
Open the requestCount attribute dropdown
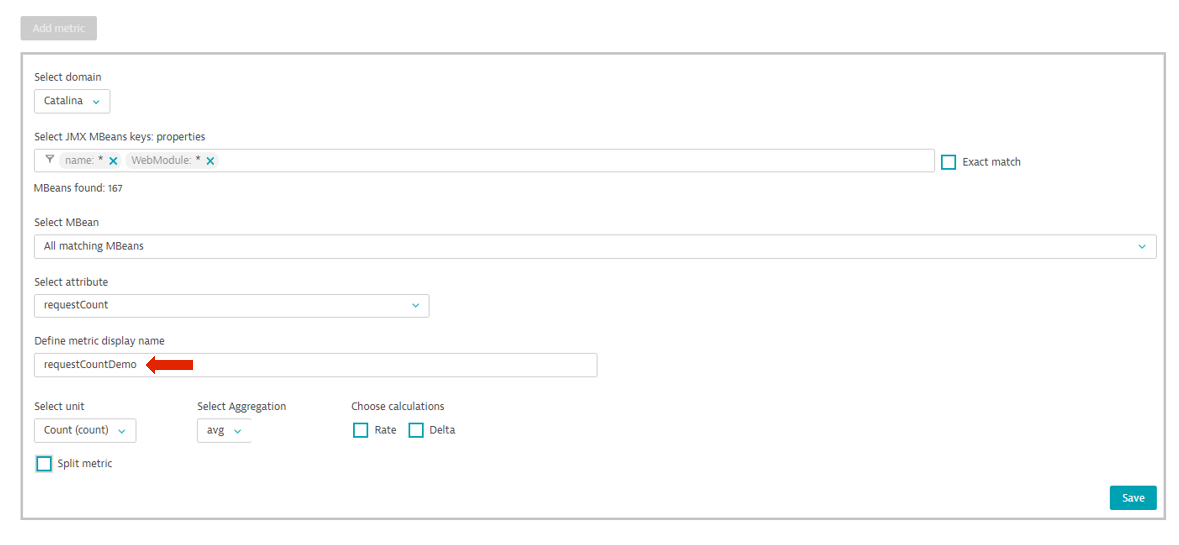click(x=232, y=306)
